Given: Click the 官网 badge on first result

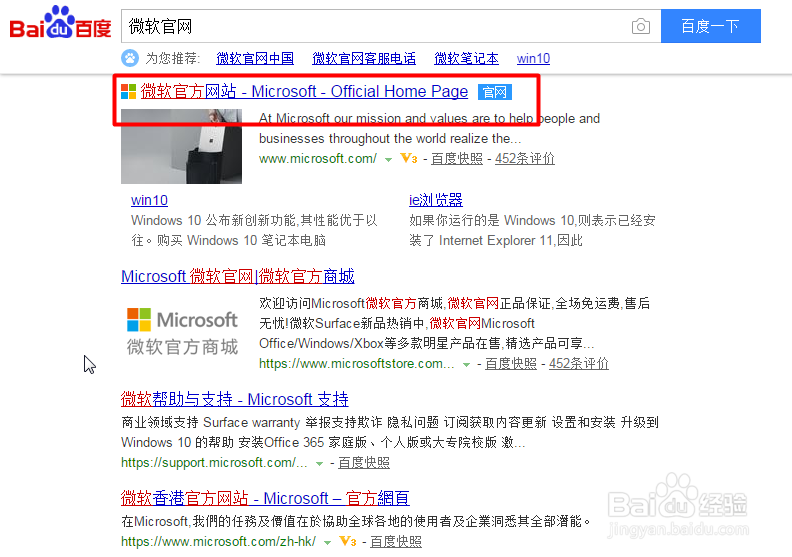Looking at the screenshot, I should (x=494, y=92).
